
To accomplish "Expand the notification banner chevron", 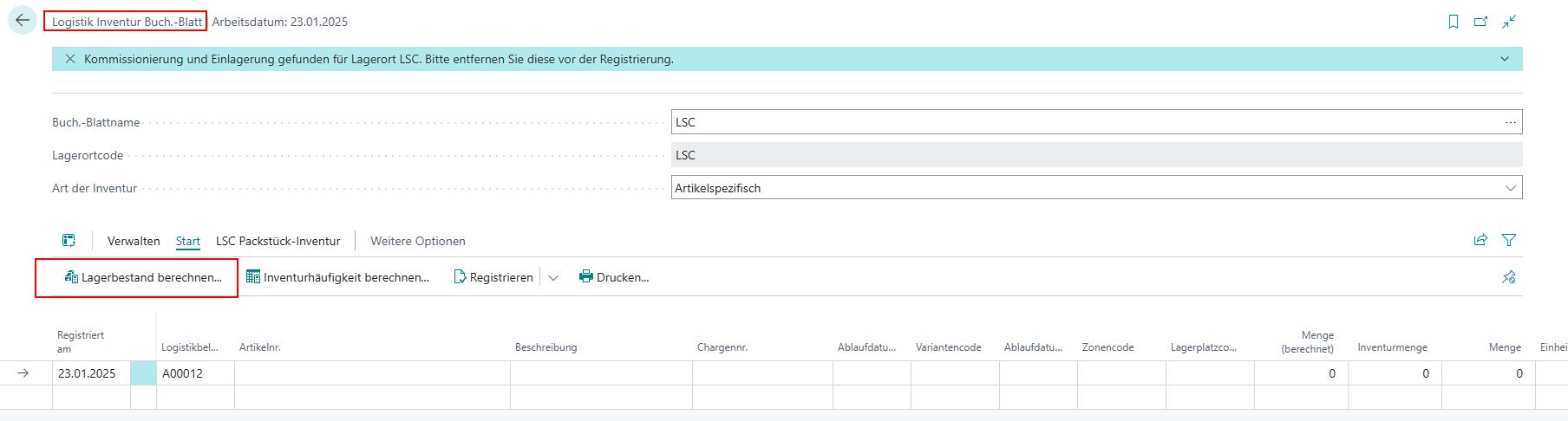I will coord(1505,59).
